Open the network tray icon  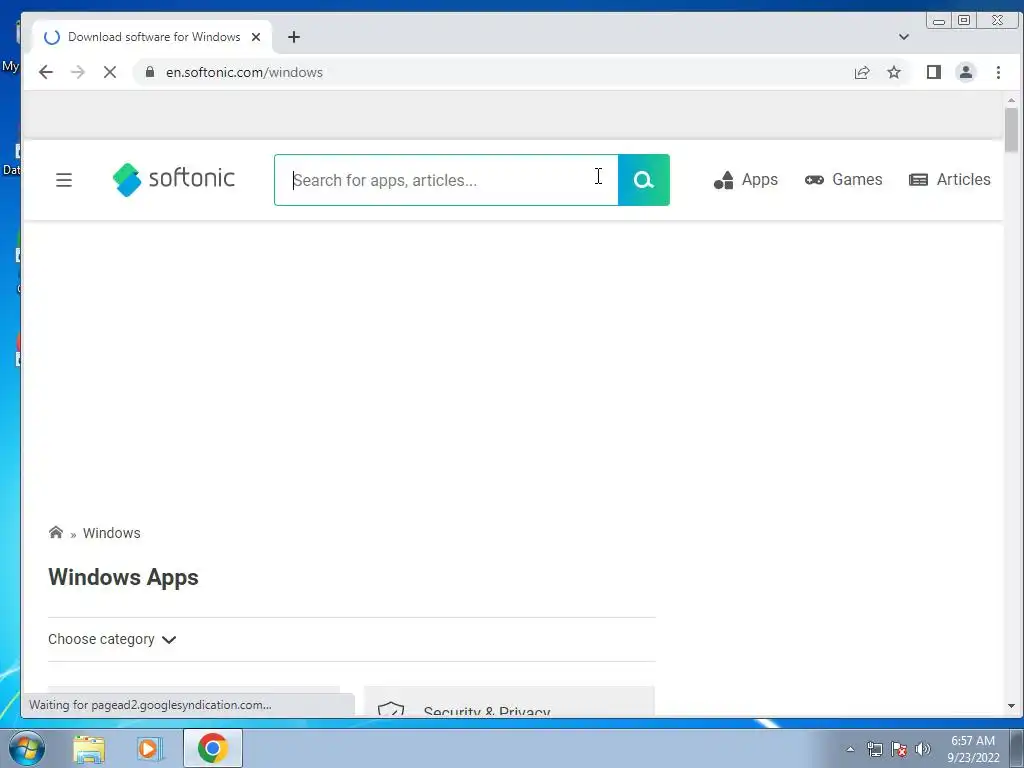point(874,749)
